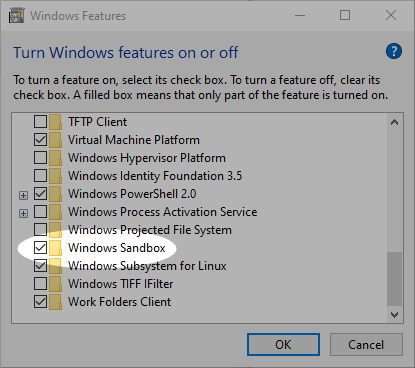Viewport: 415px width, 368px height.
Task: Select the Windows Subsystem for Linux label
Action: coord(147,266)
